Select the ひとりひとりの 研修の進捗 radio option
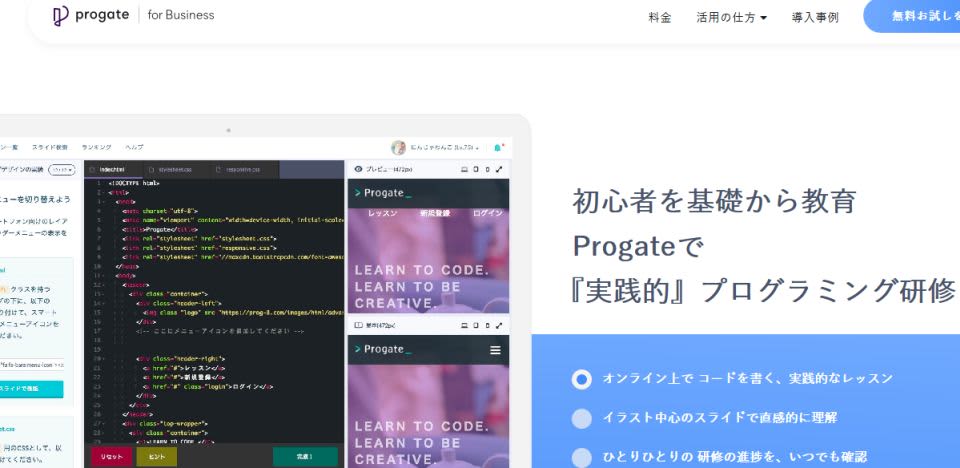 coord(582,458)
